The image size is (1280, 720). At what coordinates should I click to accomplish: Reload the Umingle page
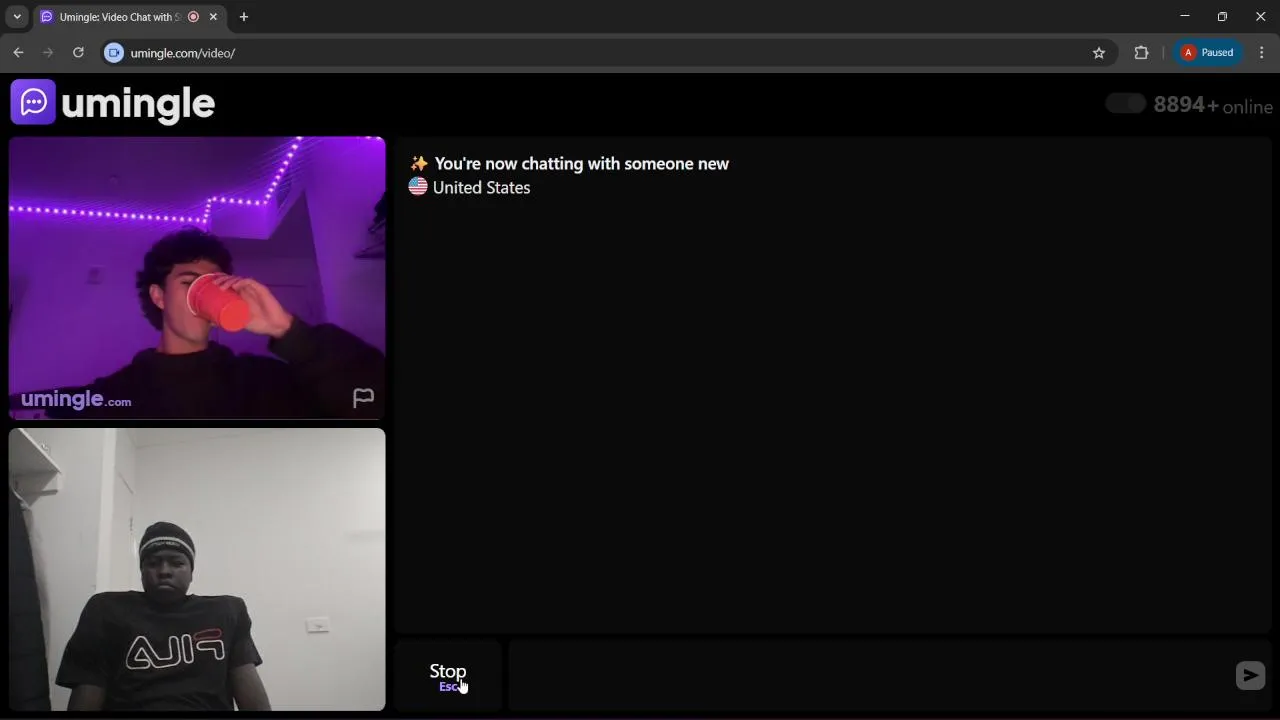pyautogui.click(x=78, y=53)
